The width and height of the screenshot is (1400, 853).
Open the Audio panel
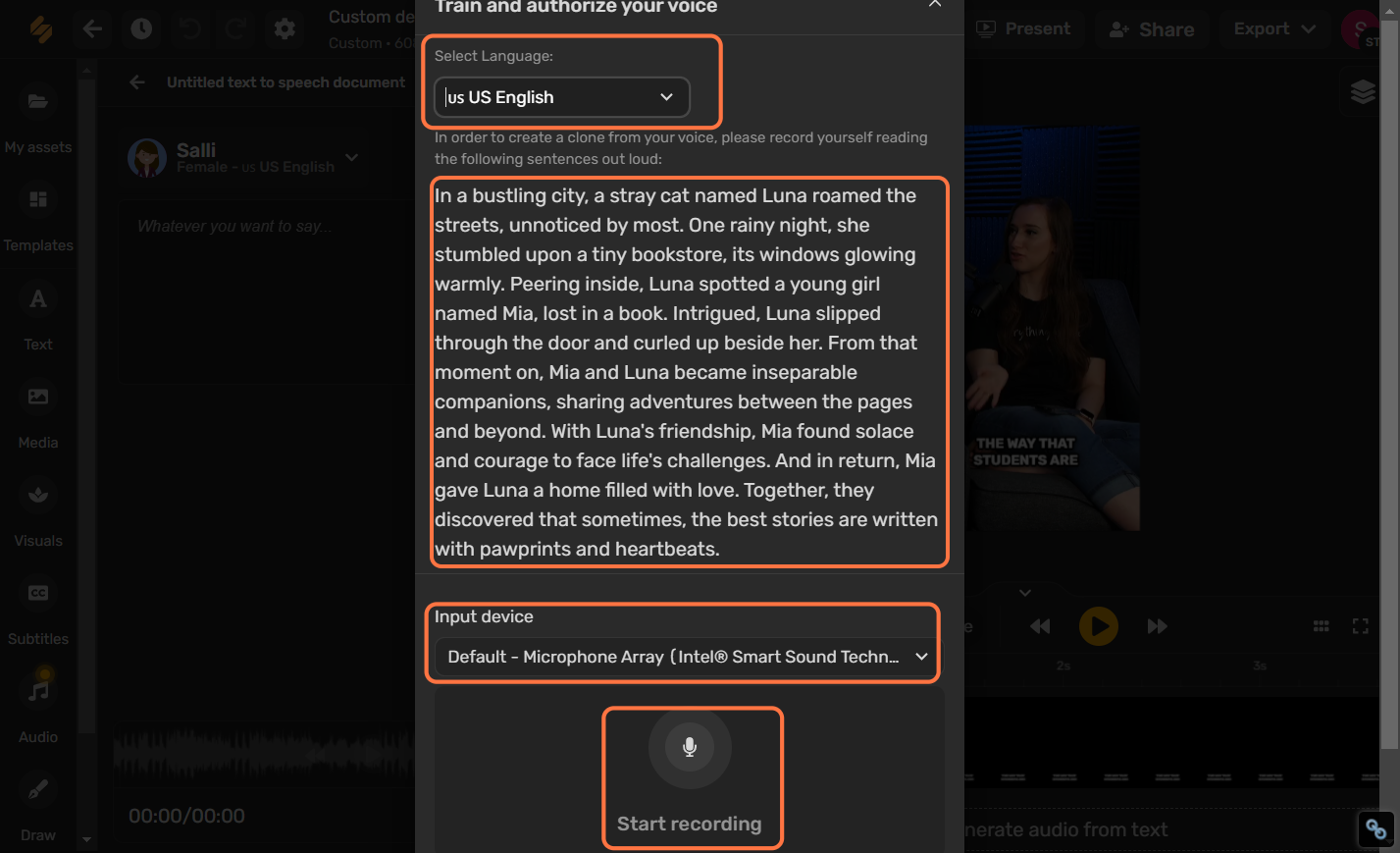coord(38,709)
